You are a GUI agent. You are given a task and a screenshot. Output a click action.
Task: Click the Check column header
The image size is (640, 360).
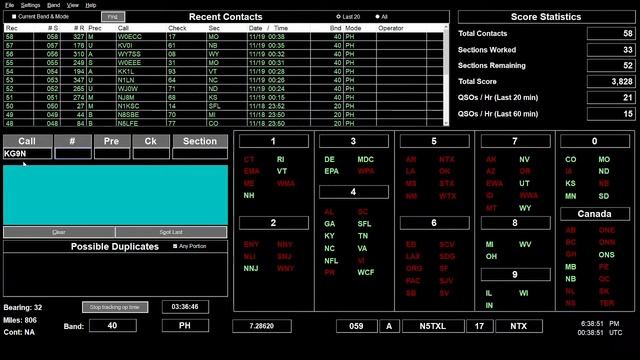pos(177,28)
